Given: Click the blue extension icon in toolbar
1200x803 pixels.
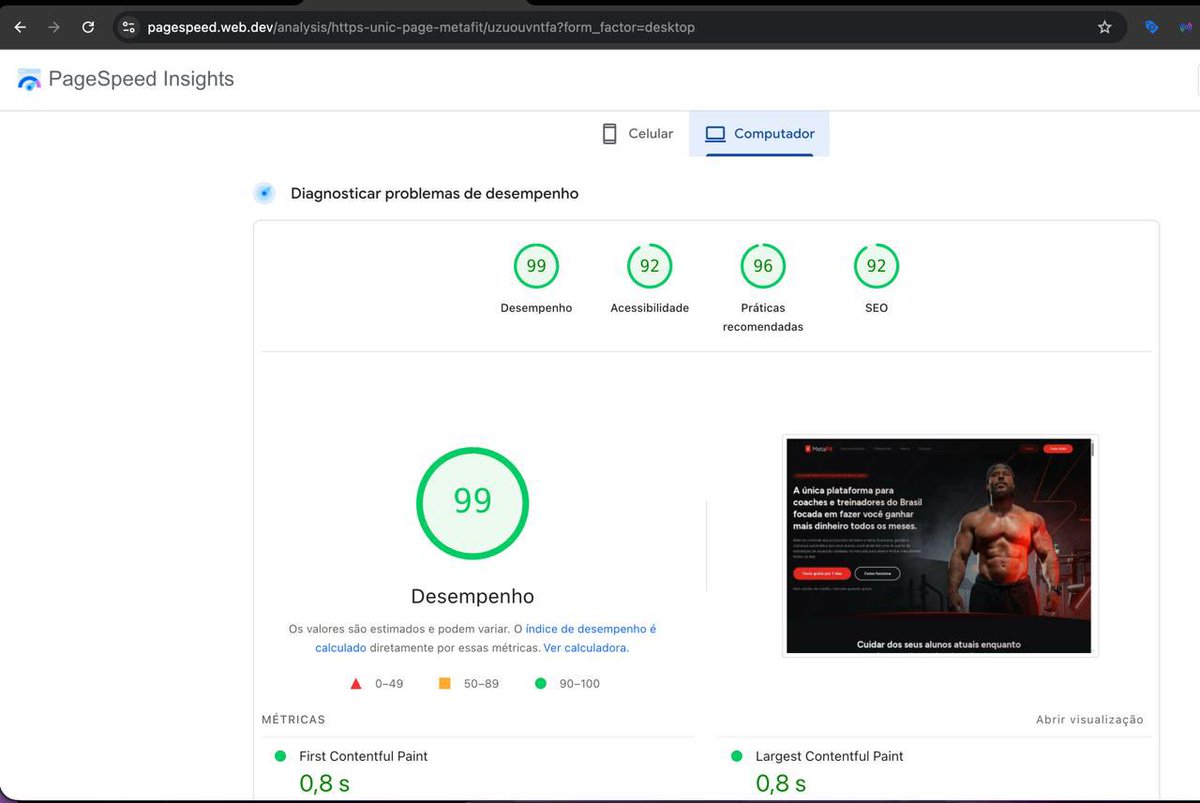Looking at the screenshot, I should (1151, 27).
